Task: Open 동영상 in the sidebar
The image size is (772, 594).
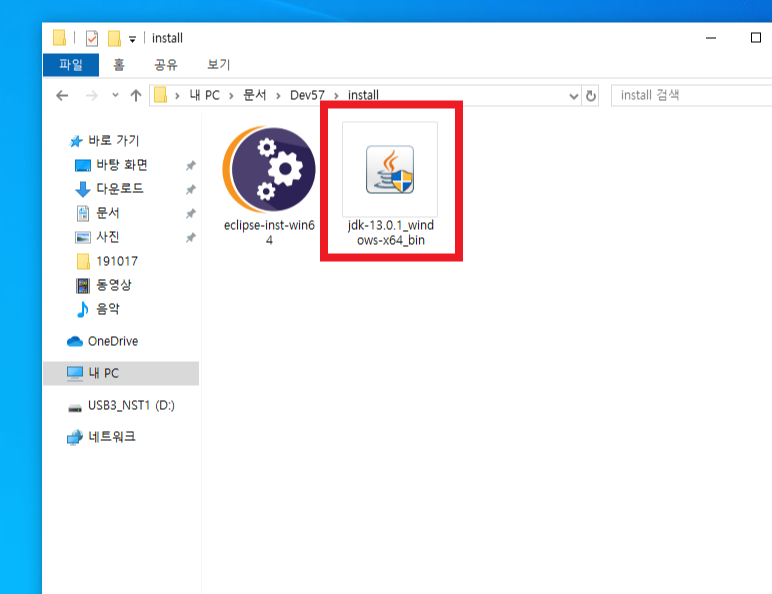Action: pyautogui.click(x=103, y=285)
